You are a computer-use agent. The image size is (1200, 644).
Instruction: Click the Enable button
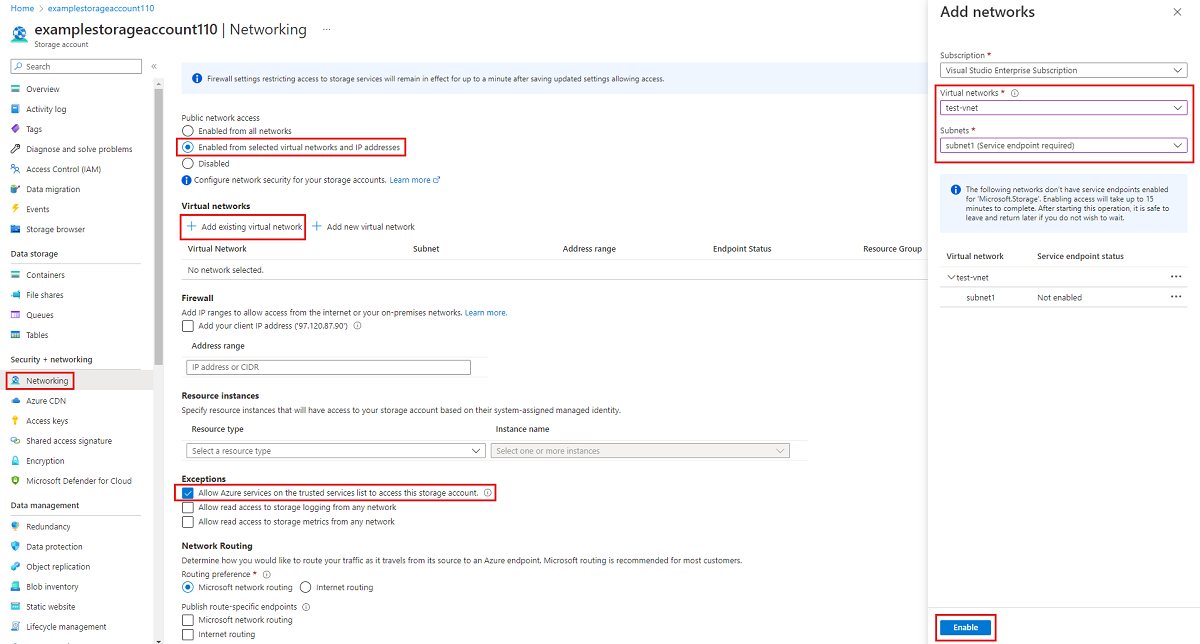(x=965, y=627)
